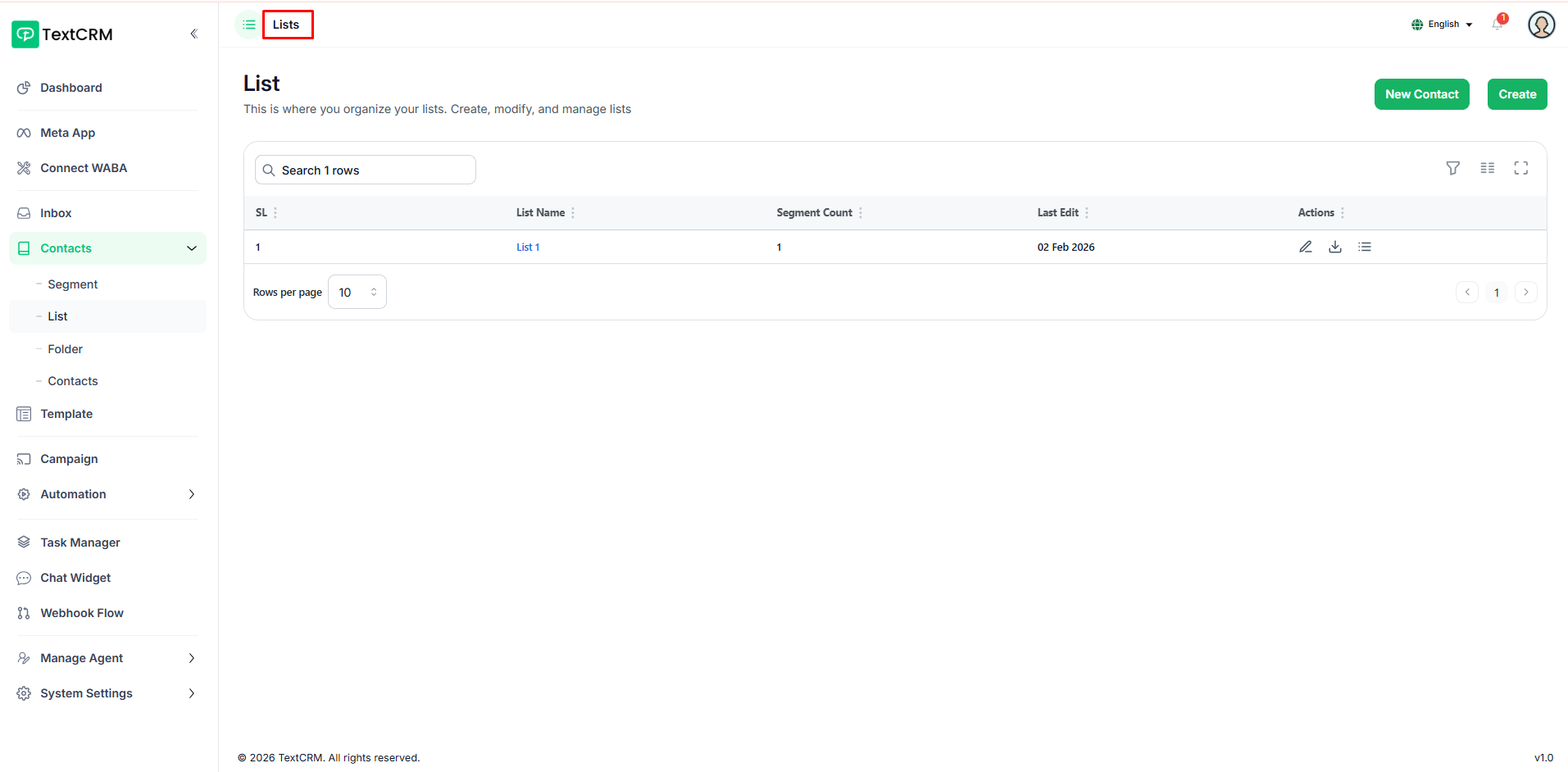This screenshot has width=1568, height=772.
Task: Collapse the sidebar with the double chevron
Action: click(x=194, y=34)
